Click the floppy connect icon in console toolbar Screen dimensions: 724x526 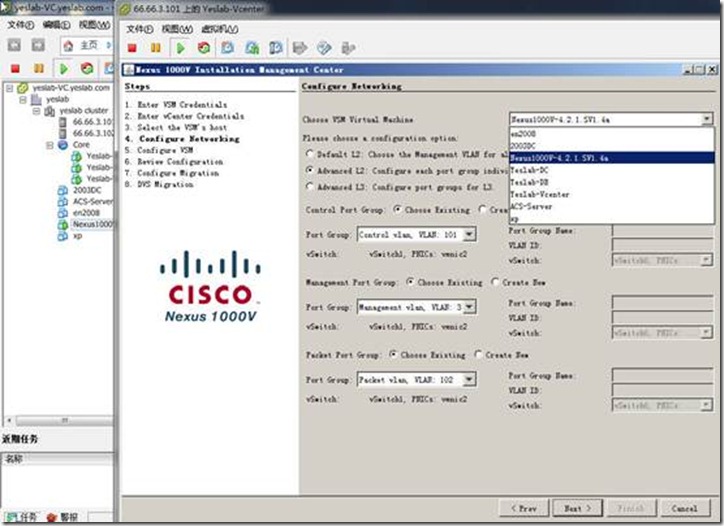click(301, 48)
